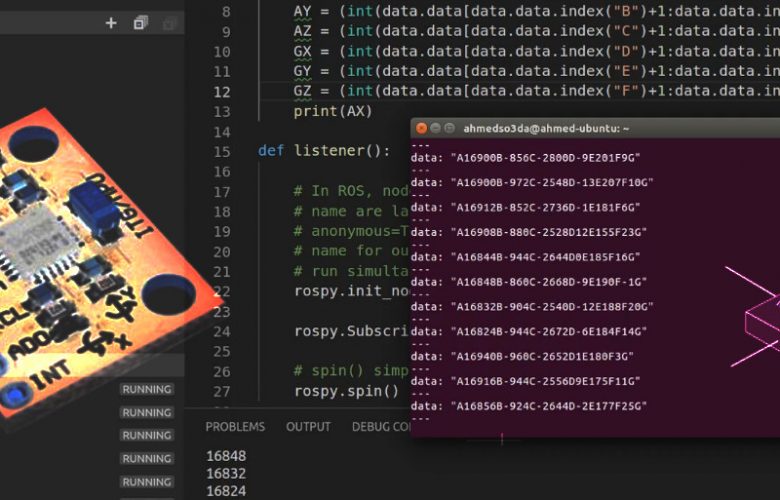Click terminal line A16824B-944C-2672D-6E184F14G
Screen dimensions: 780x500
529,332
